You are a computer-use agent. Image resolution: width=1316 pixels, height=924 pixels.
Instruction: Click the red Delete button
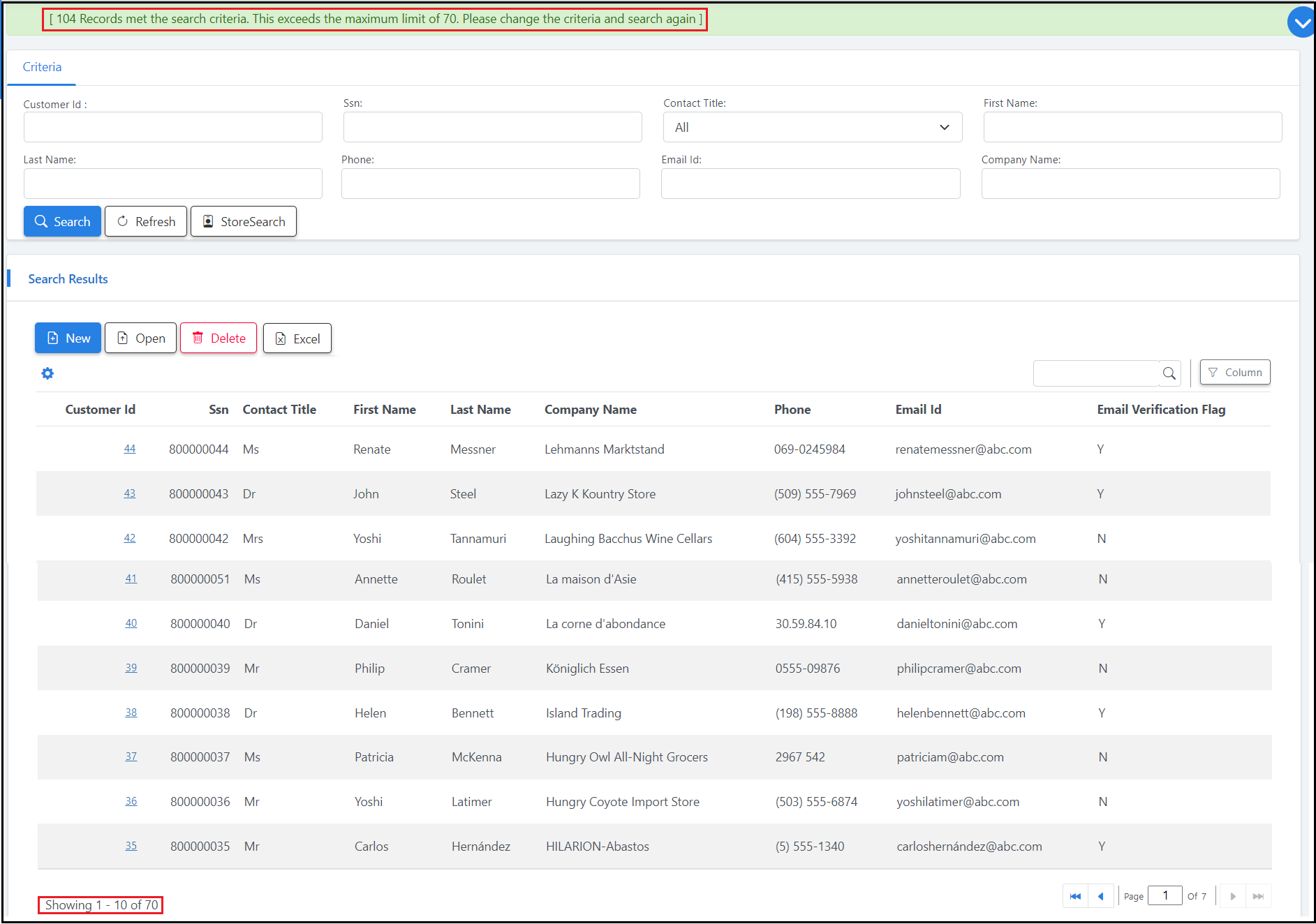[x=219, y=338]
